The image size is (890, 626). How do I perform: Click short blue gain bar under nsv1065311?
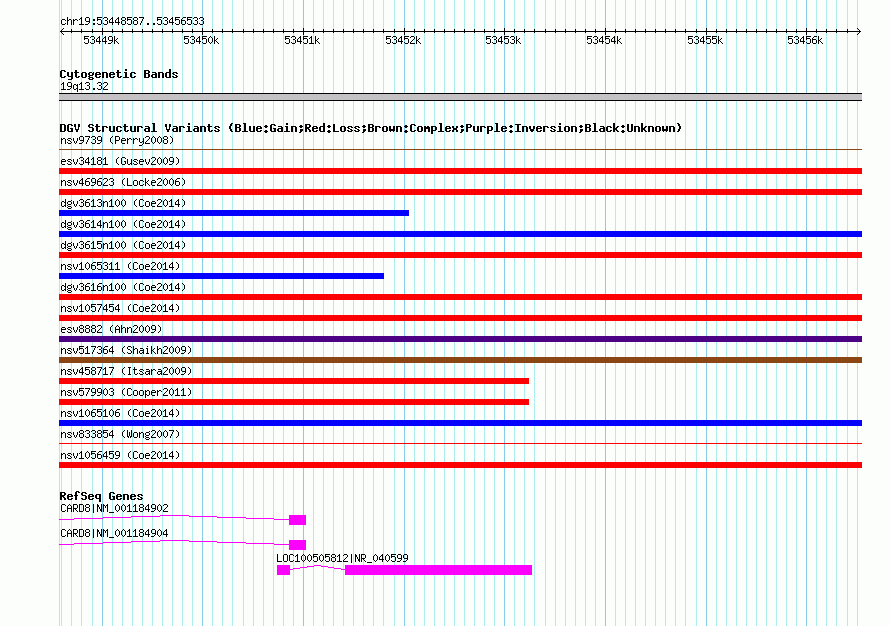[221, 276]
